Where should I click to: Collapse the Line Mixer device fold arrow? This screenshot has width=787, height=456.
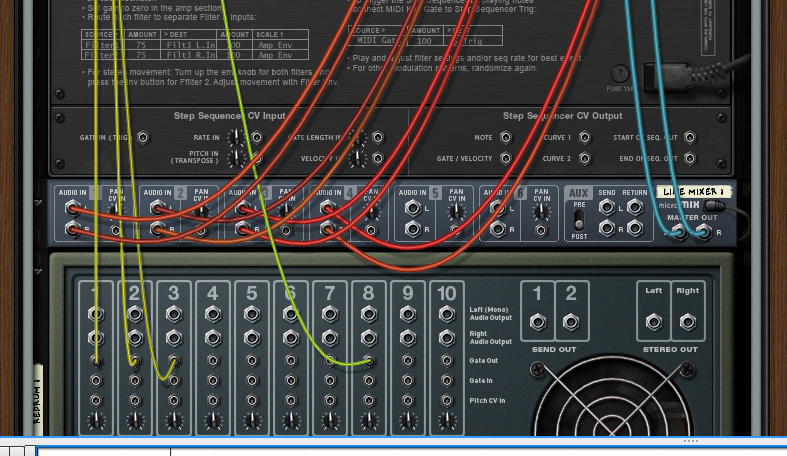[39, 202]
